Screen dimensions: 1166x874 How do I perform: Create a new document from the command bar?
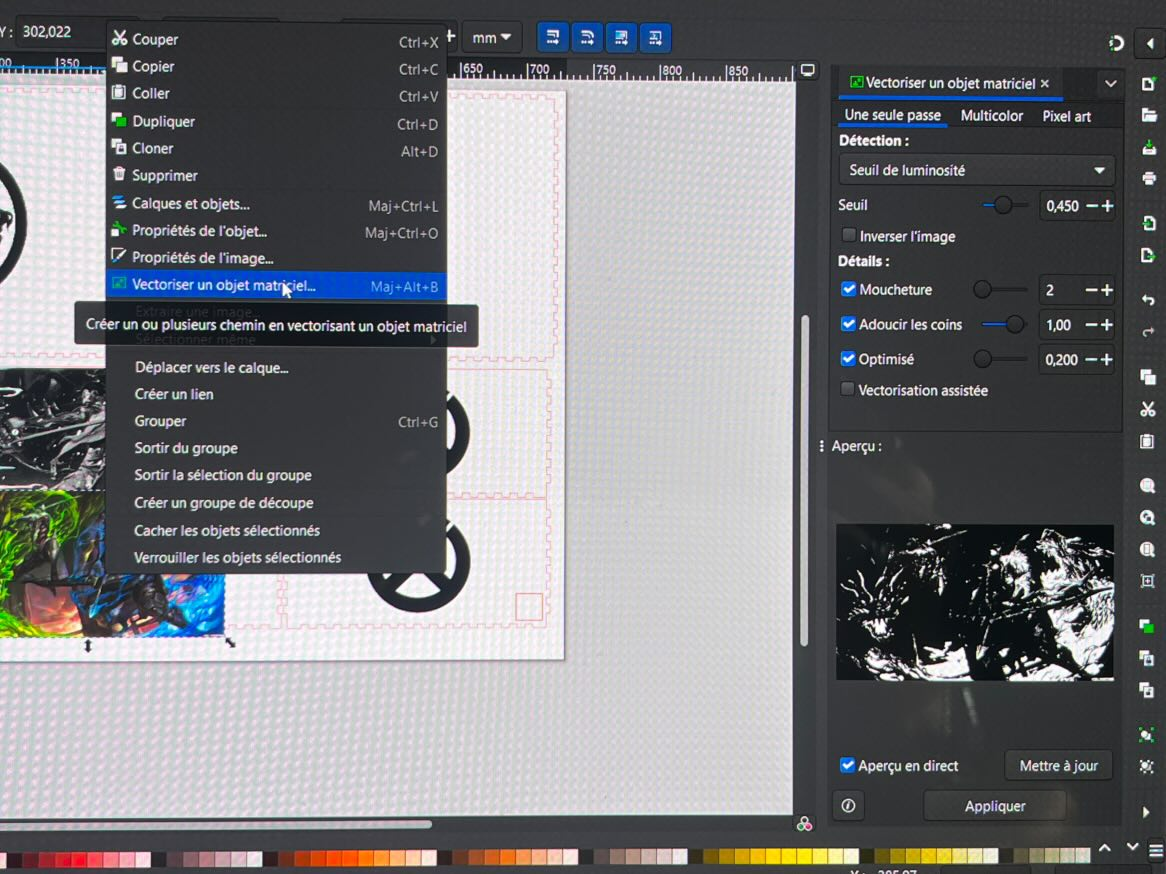coord(1148,84)
